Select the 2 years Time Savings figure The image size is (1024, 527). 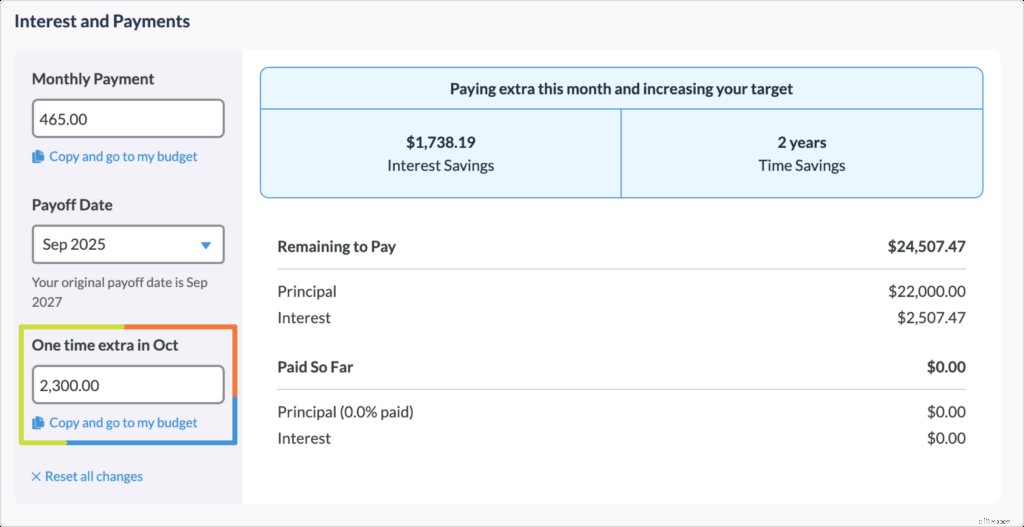tap(801, 142)
